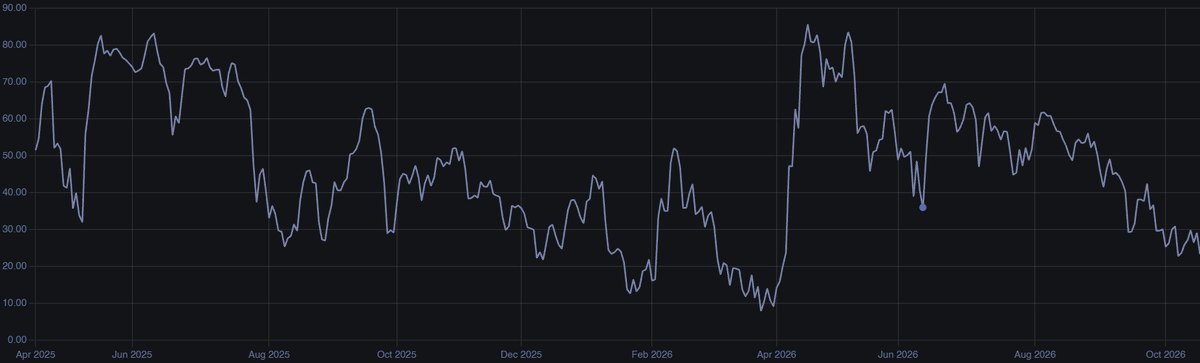Screen dimensions: 1200x363
Task: Click the 50.00 y-axis value
Action: pos(15,156)
